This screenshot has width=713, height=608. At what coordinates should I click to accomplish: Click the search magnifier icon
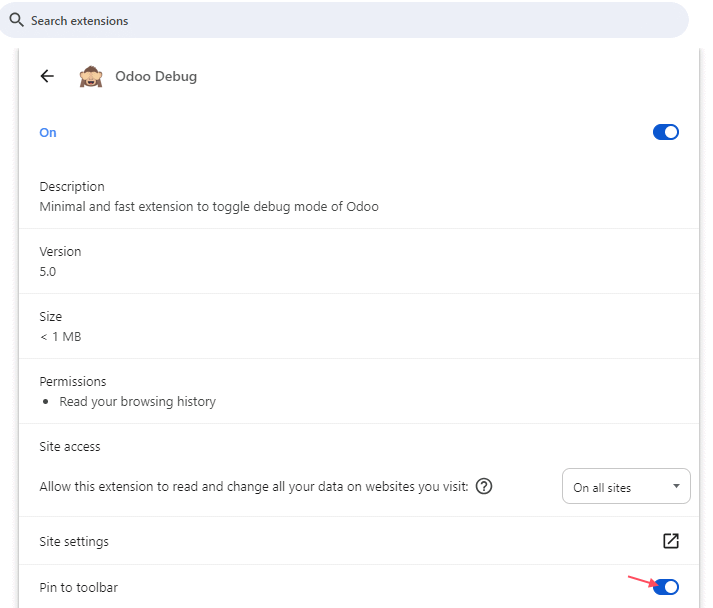pyautogui.click(x=16, y=20)
